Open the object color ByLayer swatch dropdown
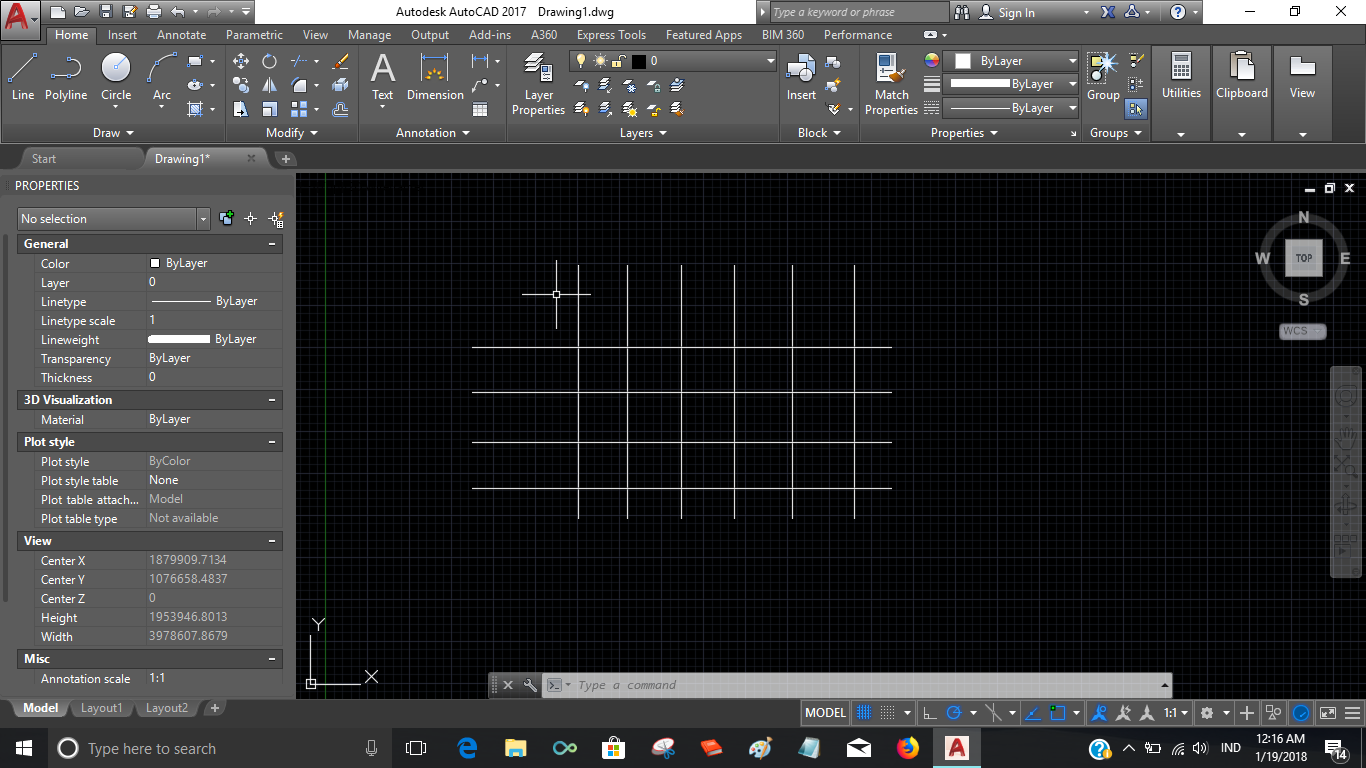 click(x=1012, y=61)
